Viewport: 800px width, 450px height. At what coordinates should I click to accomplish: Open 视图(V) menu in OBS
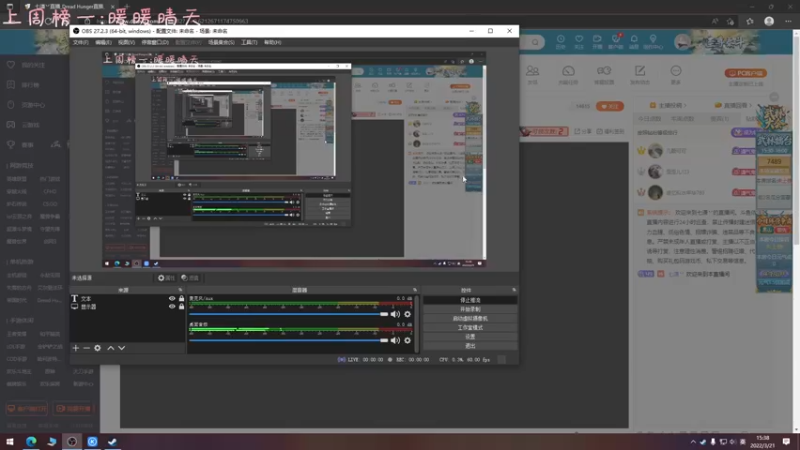[127, 42]
